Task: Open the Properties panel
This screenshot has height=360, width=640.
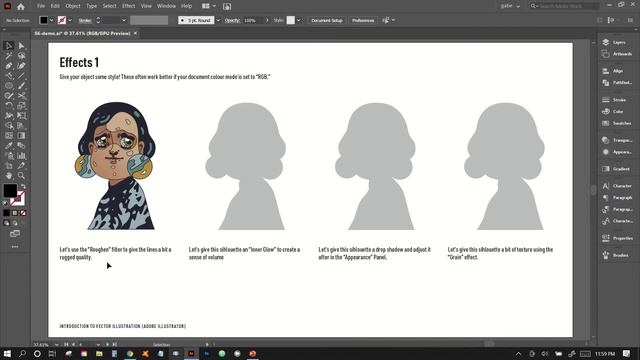Action: (x=617, y=238)
